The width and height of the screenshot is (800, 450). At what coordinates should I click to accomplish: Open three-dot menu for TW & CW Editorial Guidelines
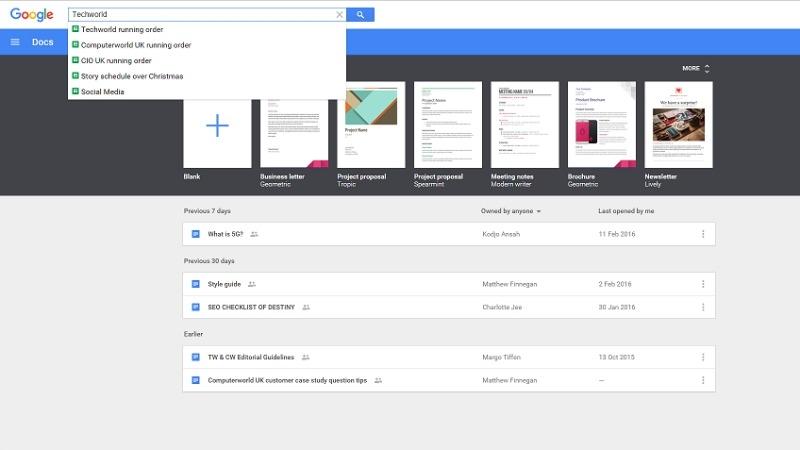(x=703, y=357)
